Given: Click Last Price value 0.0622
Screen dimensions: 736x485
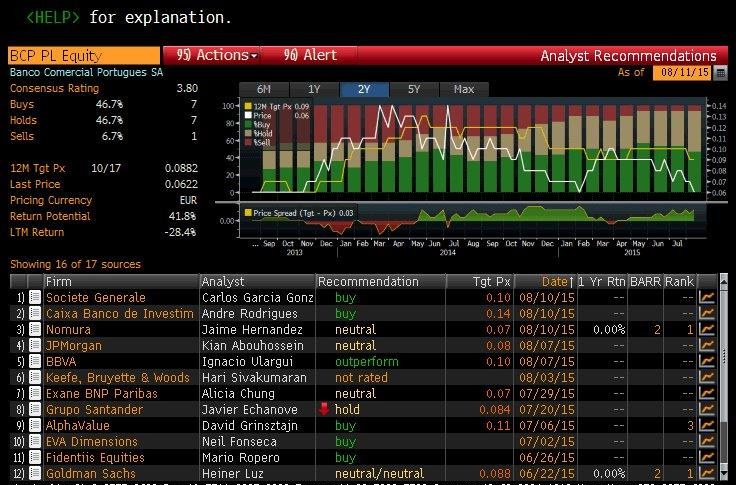Looking at the screenshot, I should pyautogui.click(x=181, y=184).
